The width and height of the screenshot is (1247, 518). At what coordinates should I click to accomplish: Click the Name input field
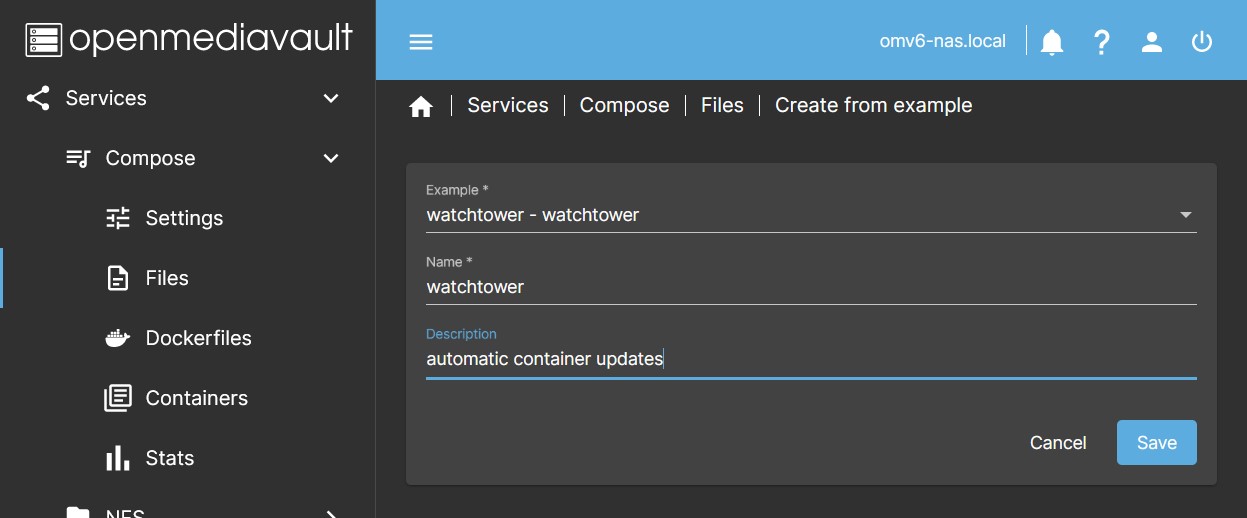(x=810, y=287)
